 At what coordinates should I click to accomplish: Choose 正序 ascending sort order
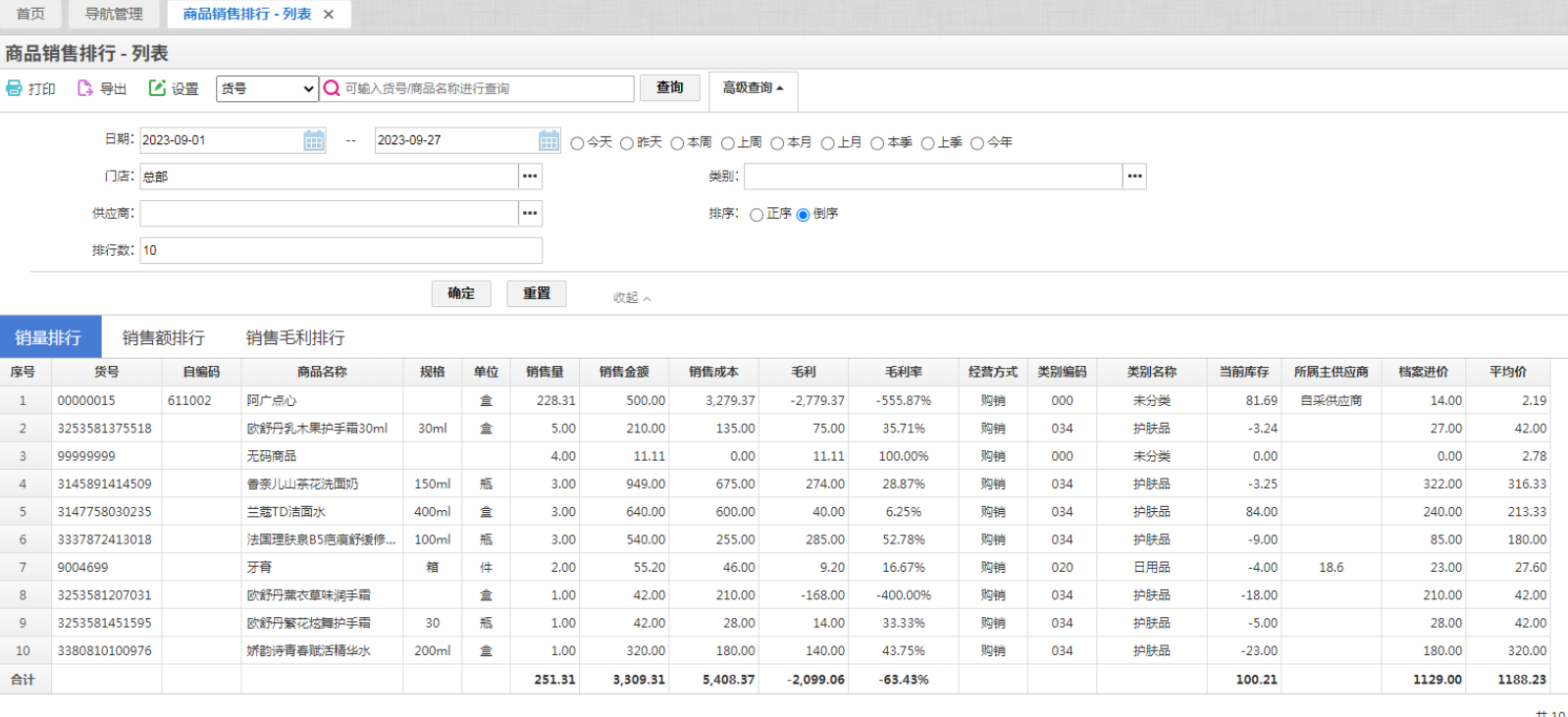click(757, 215)
